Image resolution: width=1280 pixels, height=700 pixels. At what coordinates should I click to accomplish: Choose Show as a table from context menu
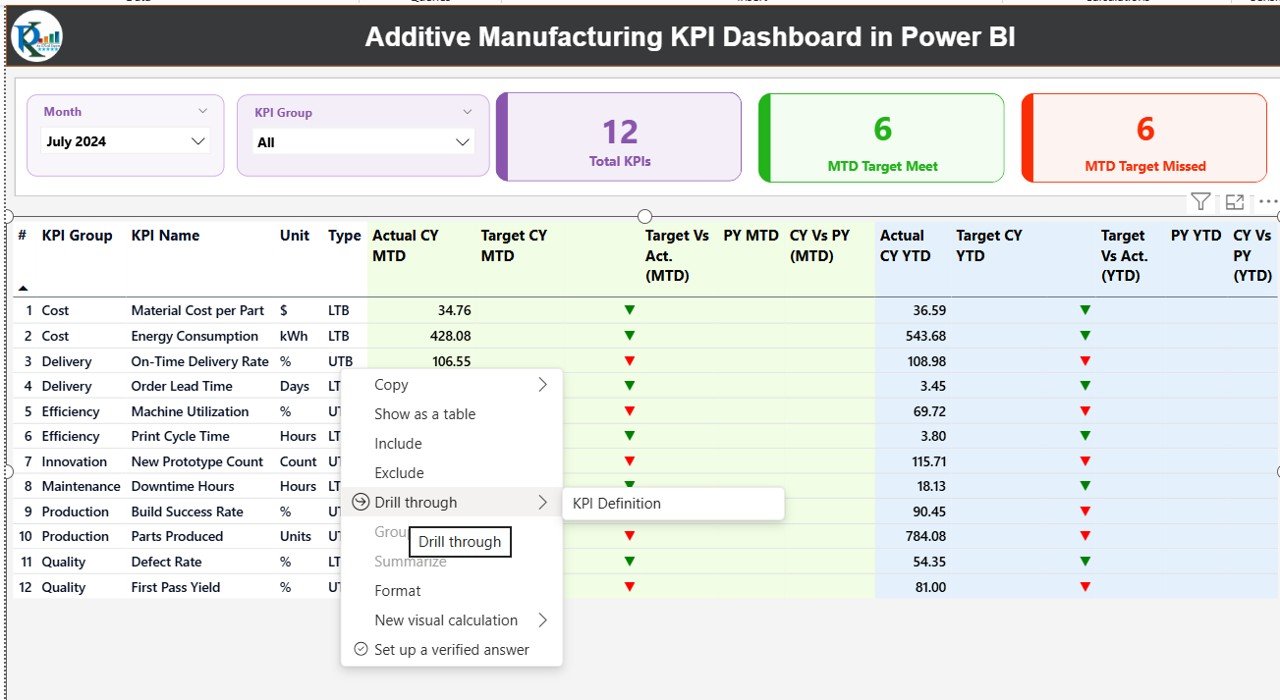pos(425,414)
